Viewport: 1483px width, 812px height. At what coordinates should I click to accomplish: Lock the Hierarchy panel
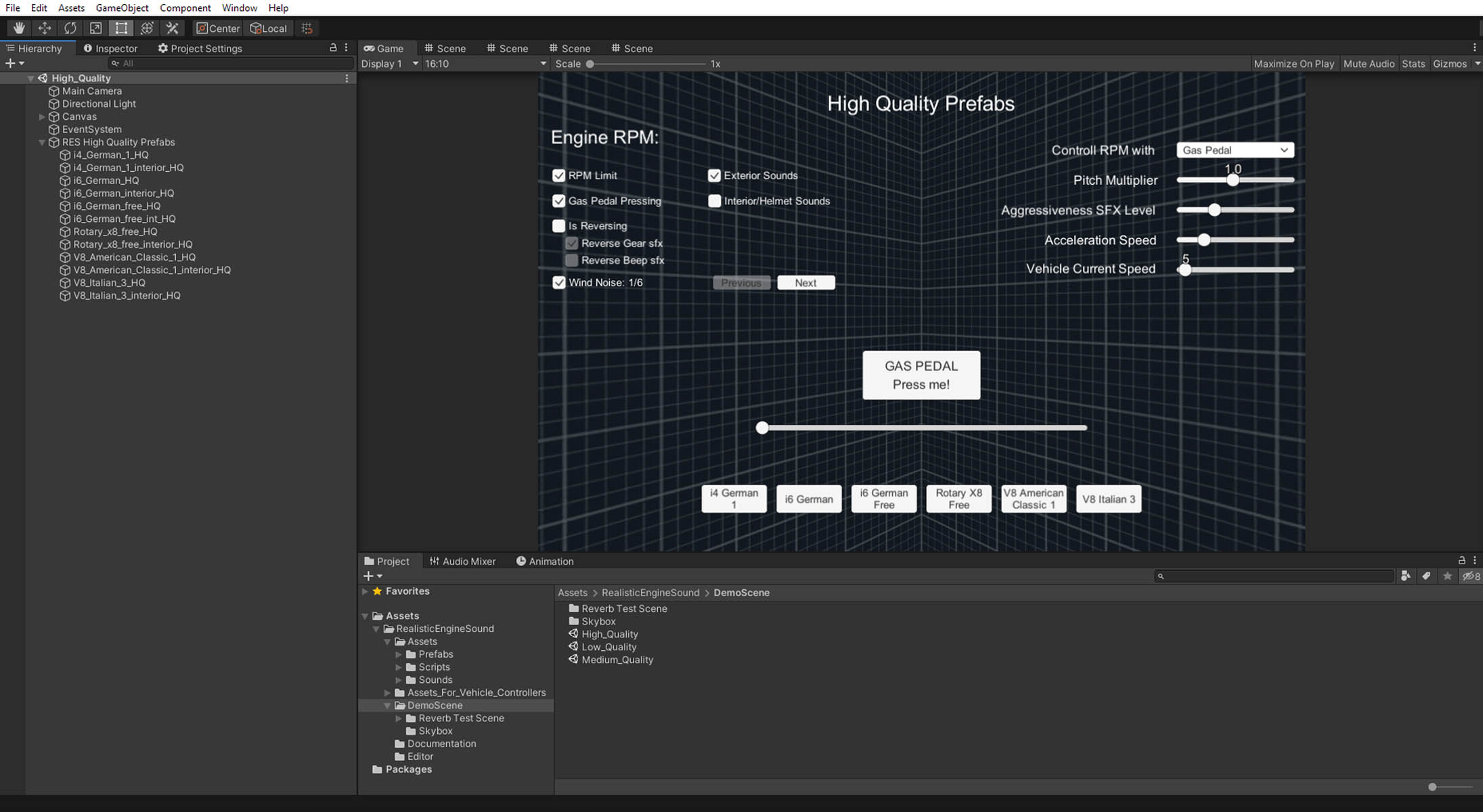[x=332, y=48]
